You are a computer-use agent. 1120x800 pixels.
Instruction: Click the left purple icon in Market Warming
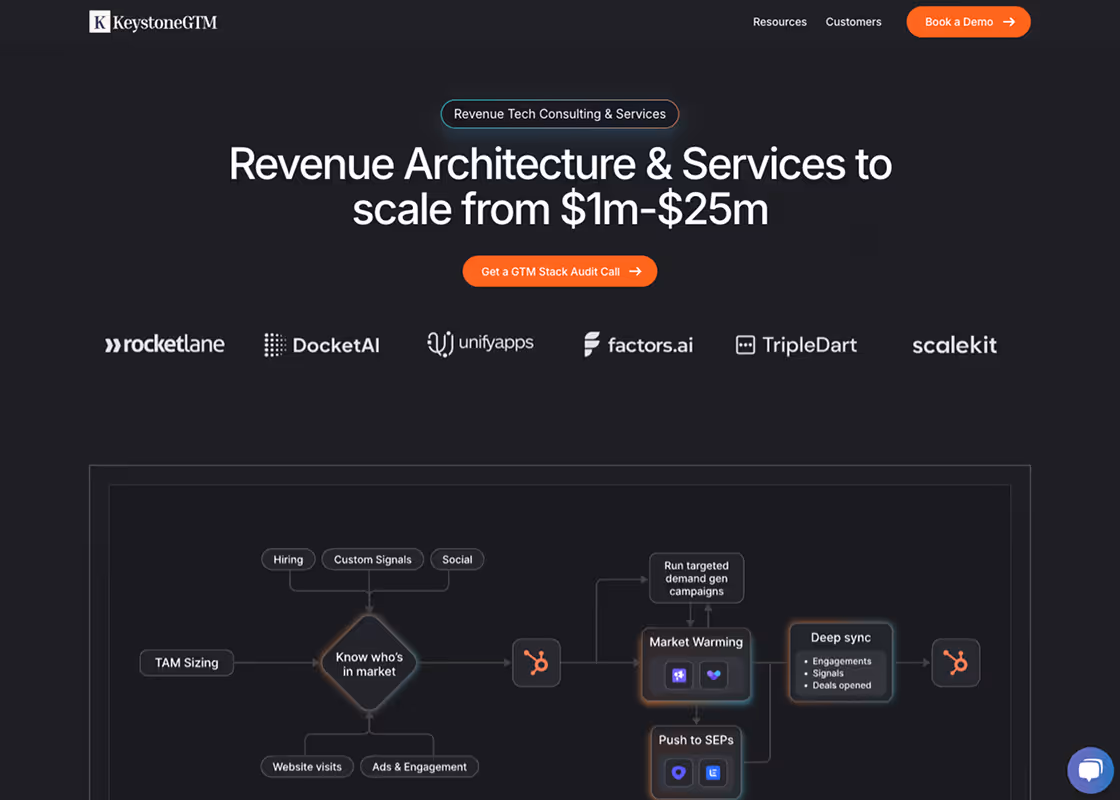(679, 676)
